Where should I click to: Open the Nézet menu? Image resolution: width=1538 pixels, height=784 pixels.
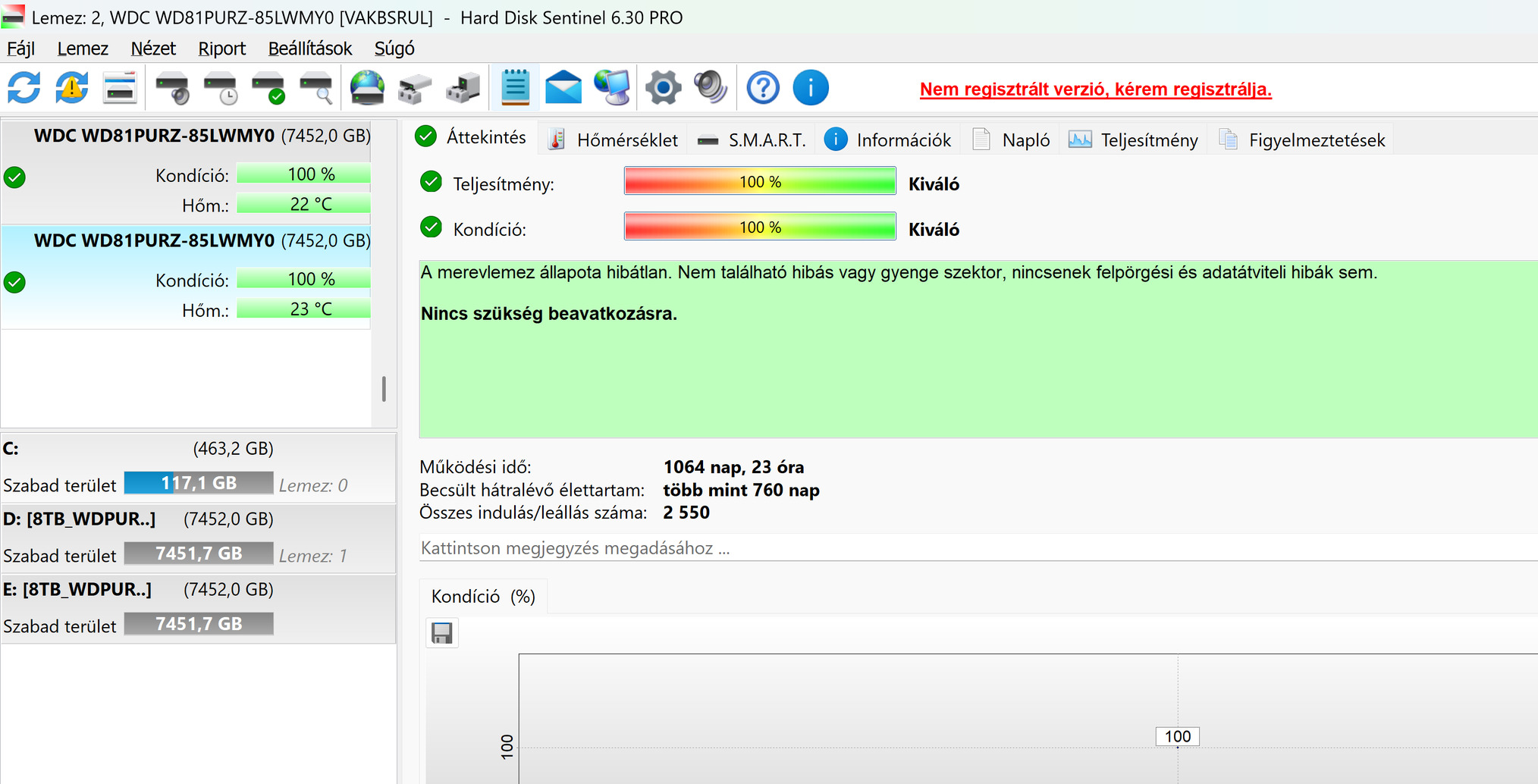click(153, 49)
